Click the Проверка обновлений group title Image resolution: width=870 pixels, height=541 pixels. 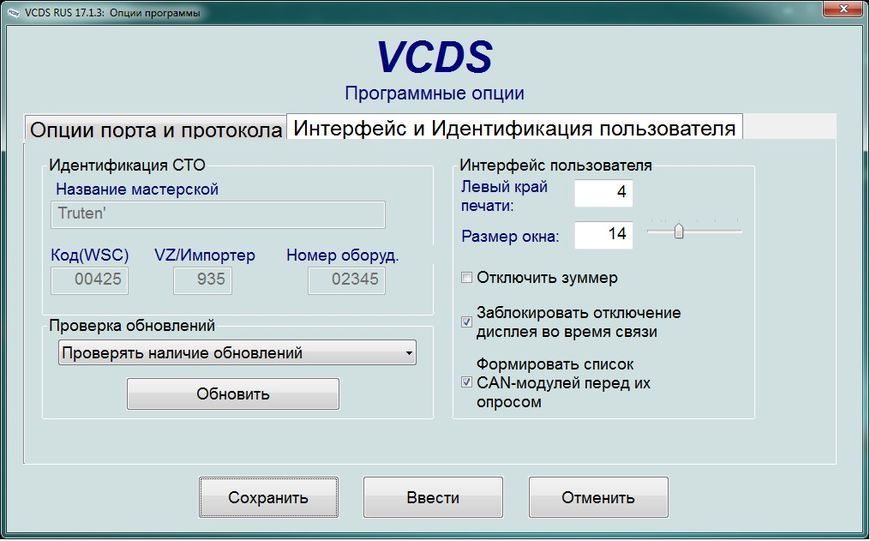coord(132,325)
